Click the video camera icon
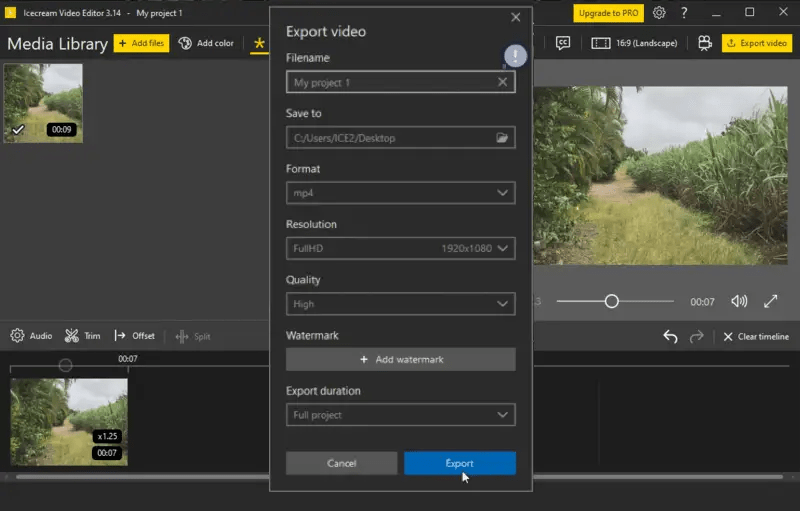The image size is (800, 511). pyautogui.click(x=705, y=43)
